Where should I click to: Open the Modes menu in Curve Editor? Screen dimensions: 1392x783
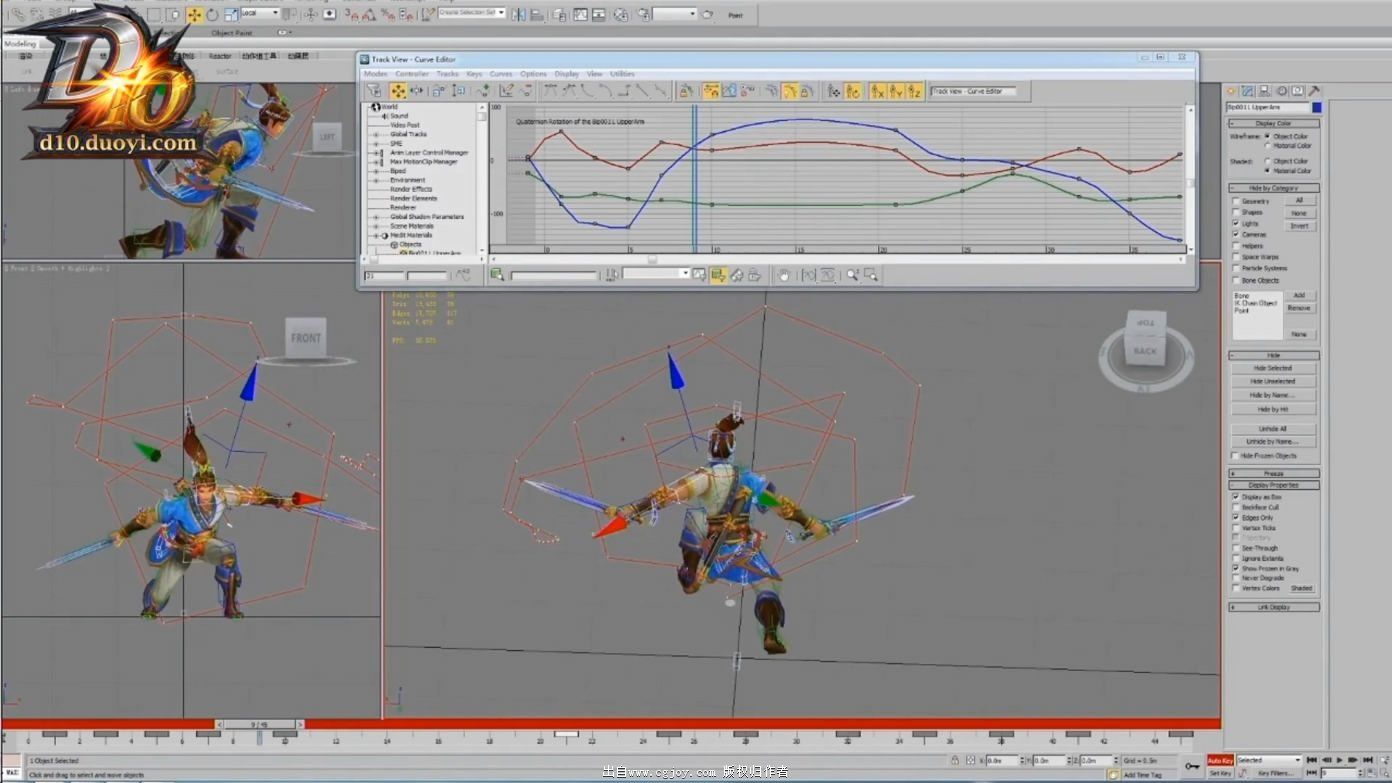pos(375,74)
